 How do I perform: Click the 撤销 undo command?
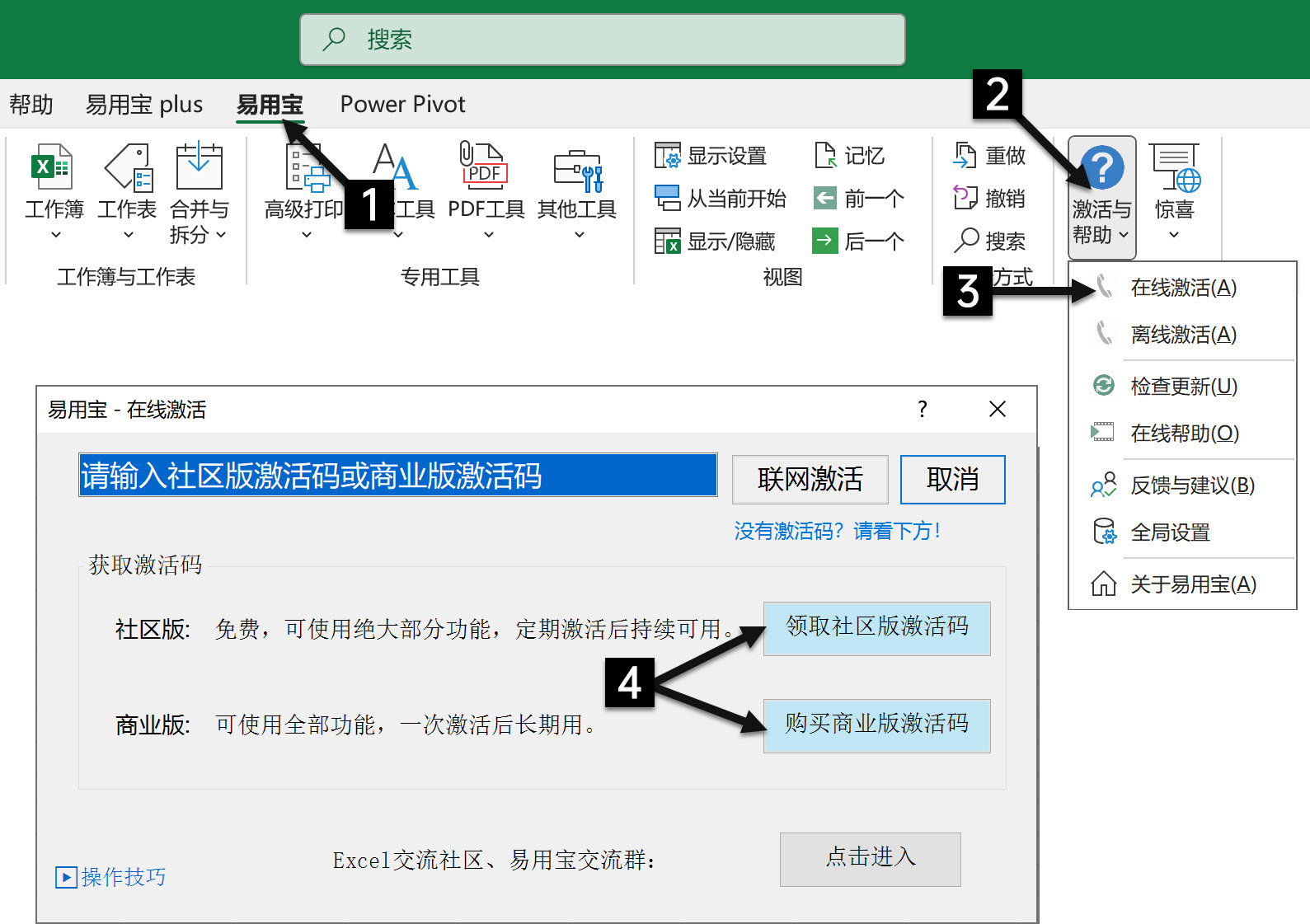tap(989, 198)
